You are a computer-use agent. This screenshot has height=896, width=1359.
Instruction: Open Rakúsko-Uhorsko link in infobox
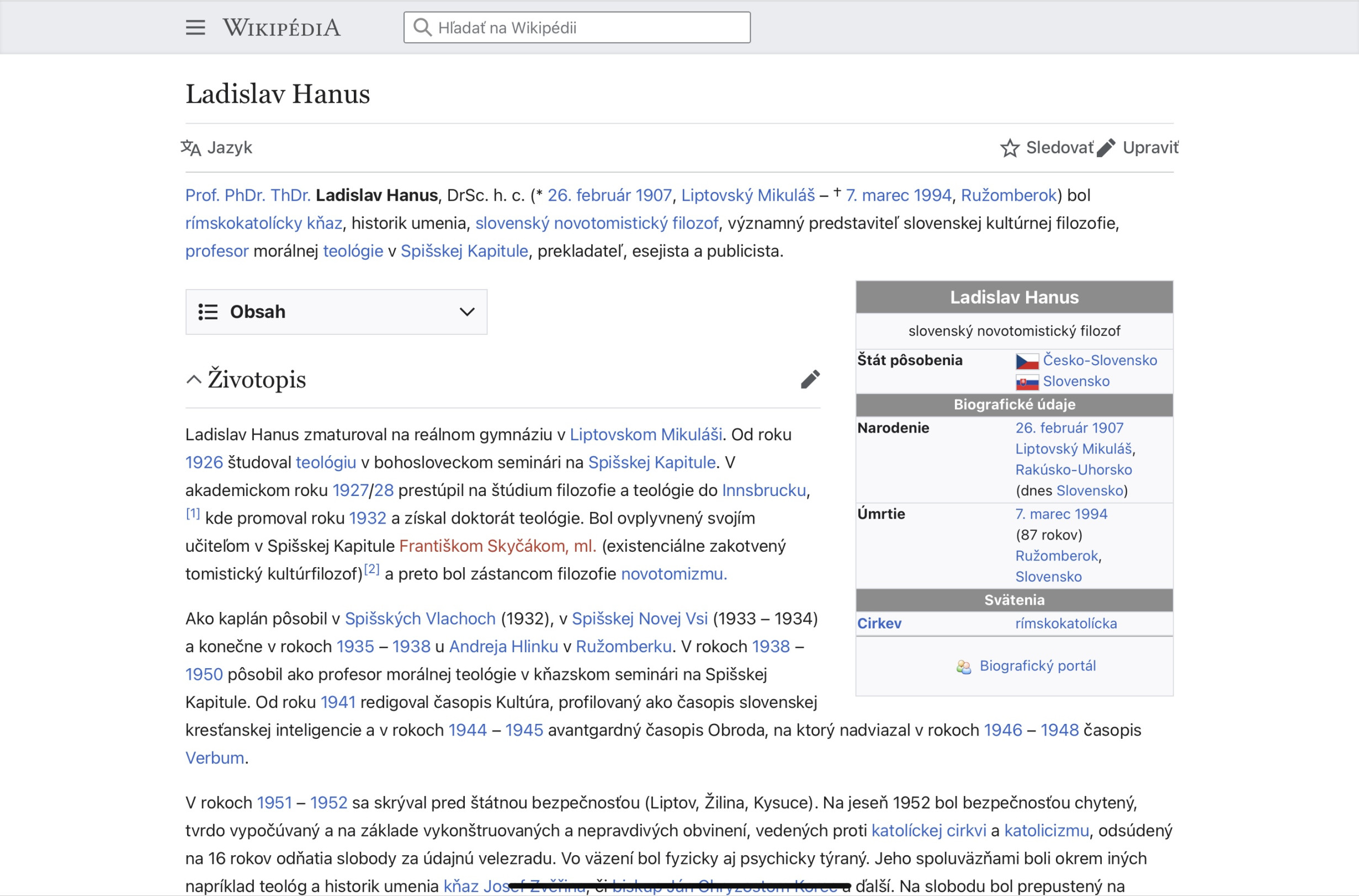pyautogui.click(x=1073, y=470)
